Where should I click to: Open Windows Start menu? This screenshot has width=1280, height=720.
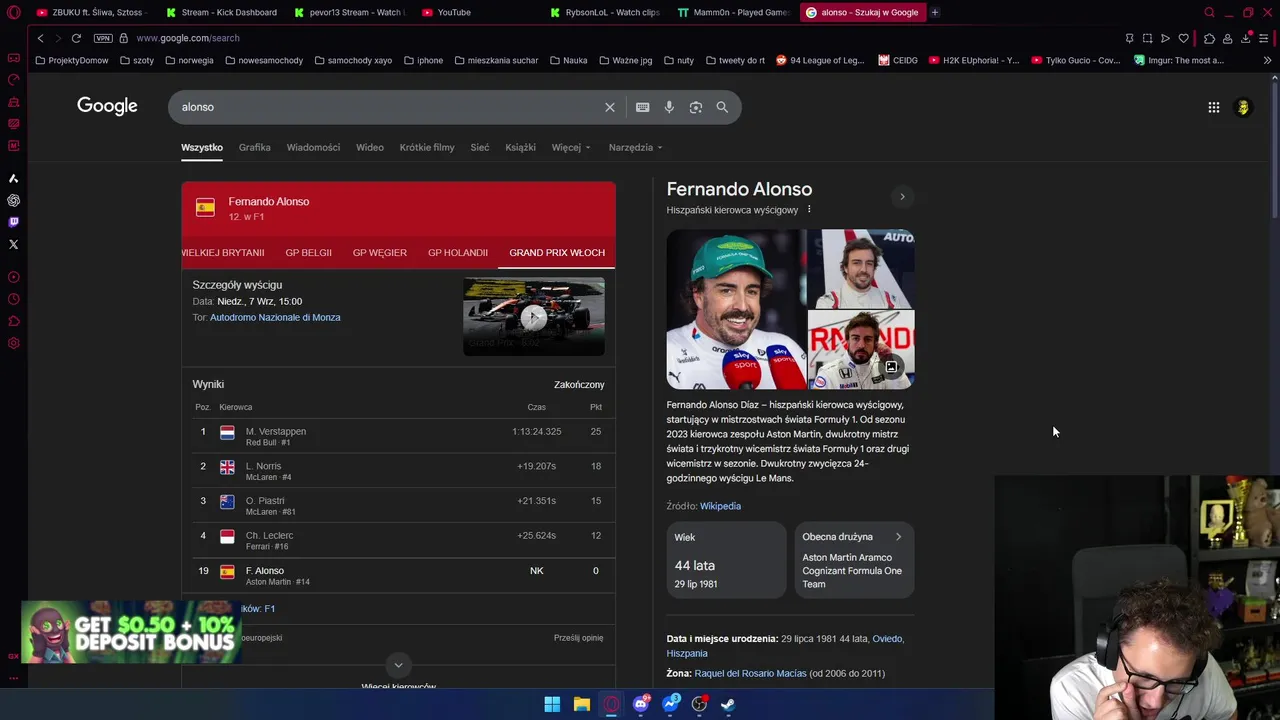552,704
